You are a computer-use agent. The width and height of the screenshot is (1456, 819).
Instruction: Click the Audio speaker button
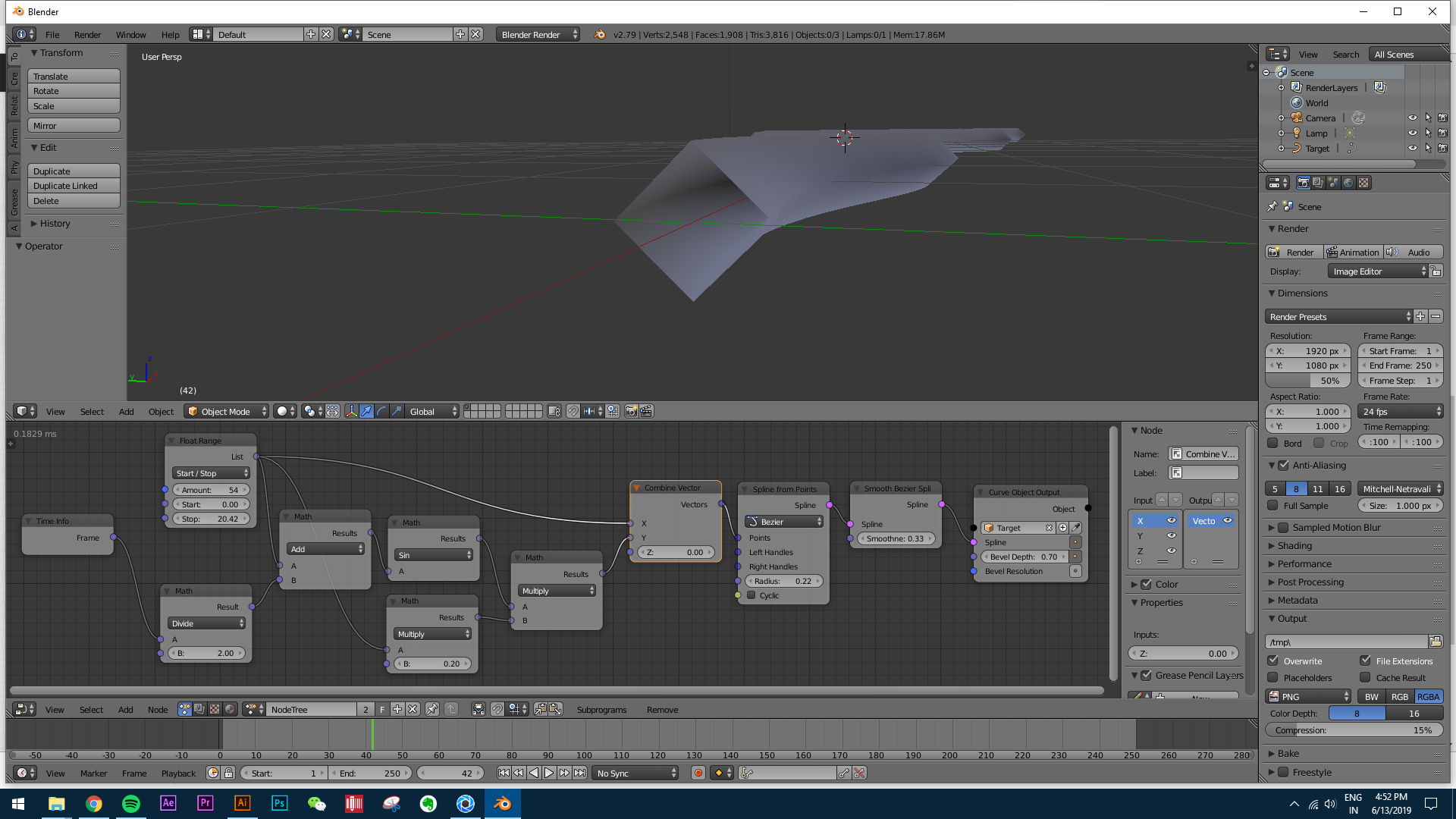[1413, 253]
